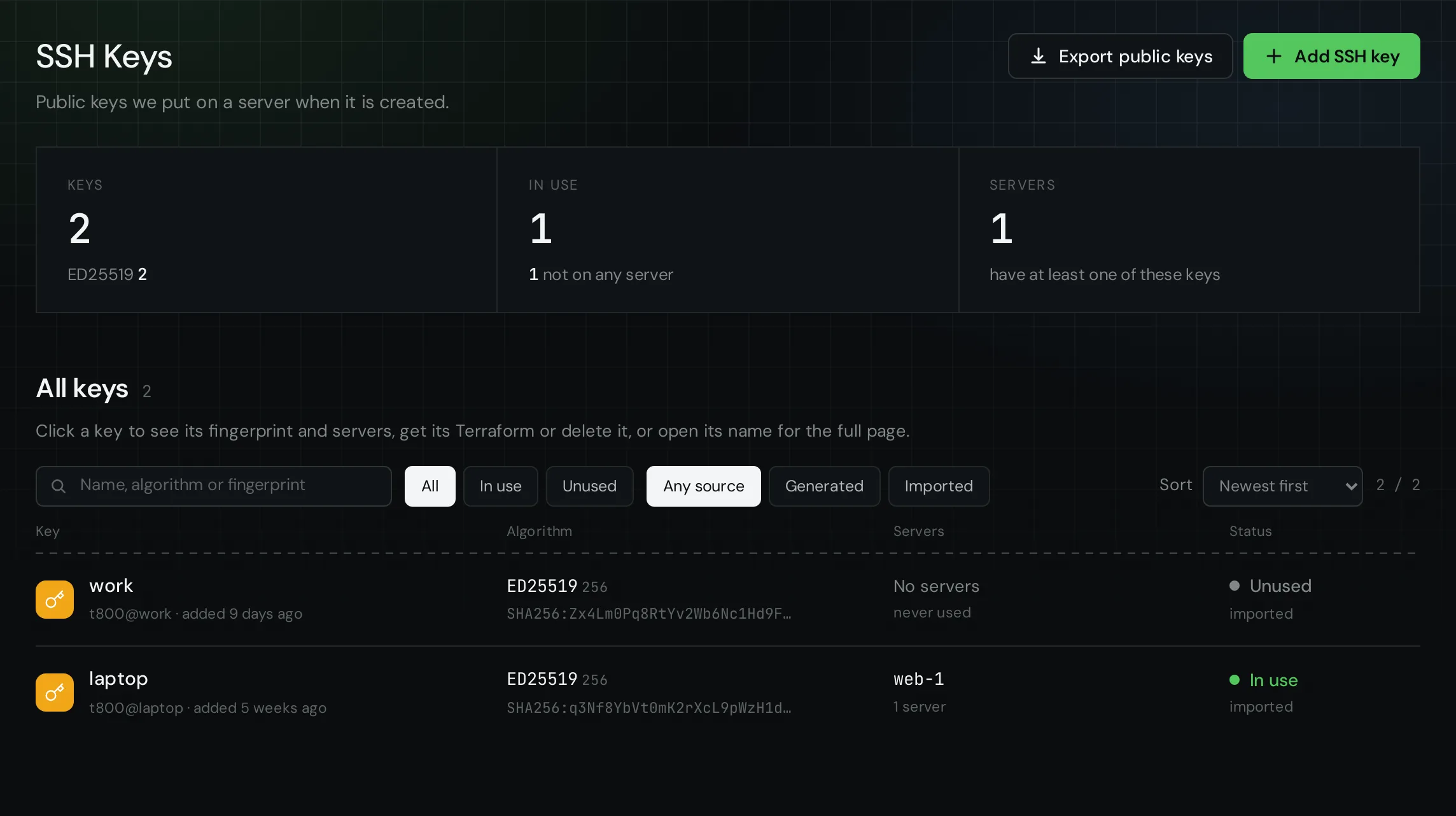Click the key icon beside laptop
Image resolution: width=1456 pixels, height=816 pixels.
point(55,693)
